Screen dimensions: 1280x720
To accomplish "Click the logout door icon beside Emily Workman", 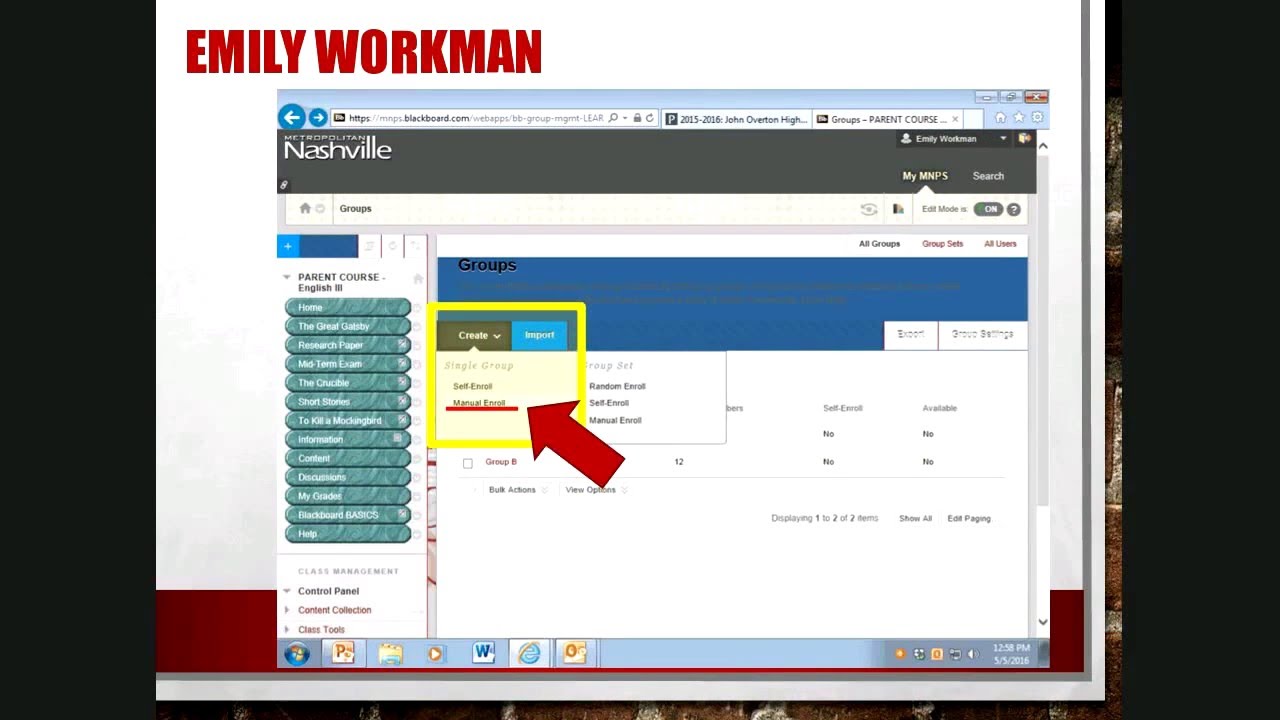I will tap(1024, 139).
